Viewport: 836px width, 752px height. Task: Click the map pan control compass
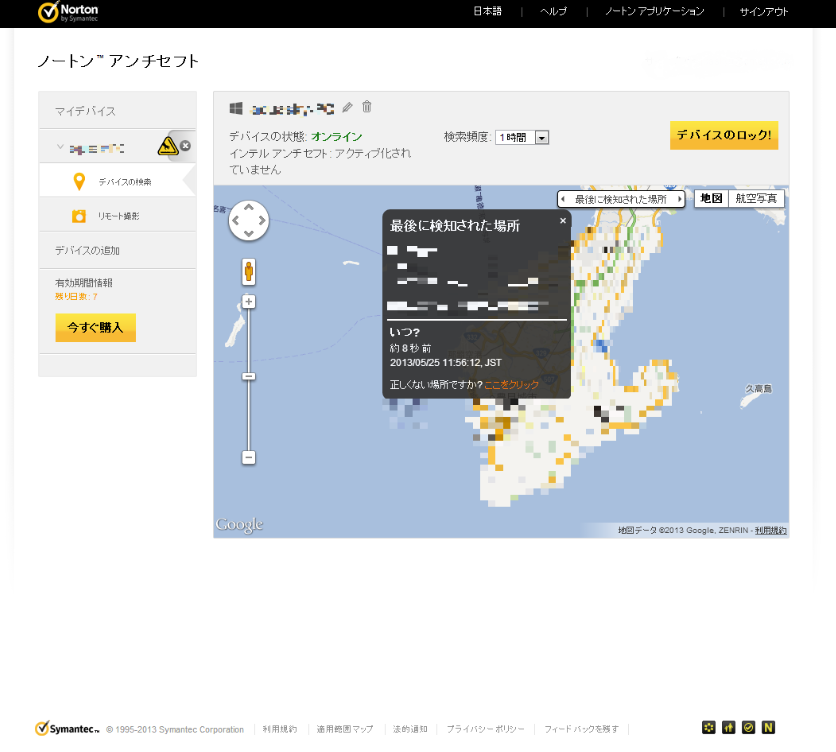tap(248, 220)
